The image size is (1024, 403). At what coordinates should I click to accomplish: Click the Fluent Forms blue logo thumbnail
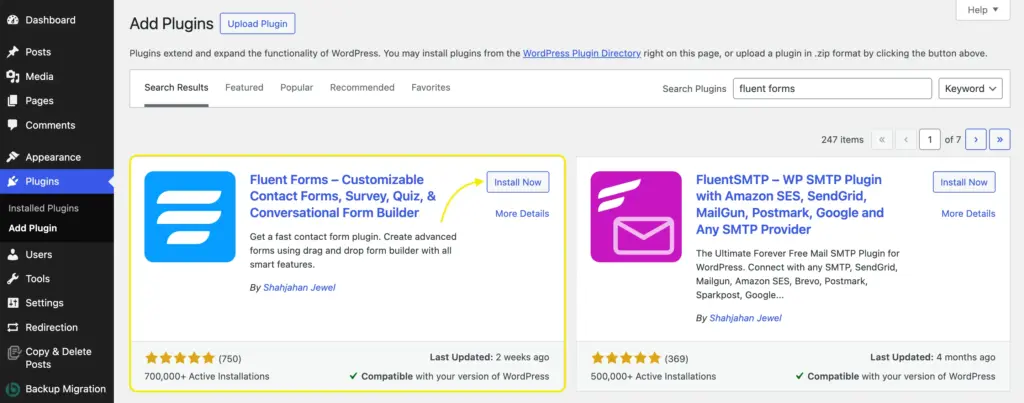pos(190,217)
